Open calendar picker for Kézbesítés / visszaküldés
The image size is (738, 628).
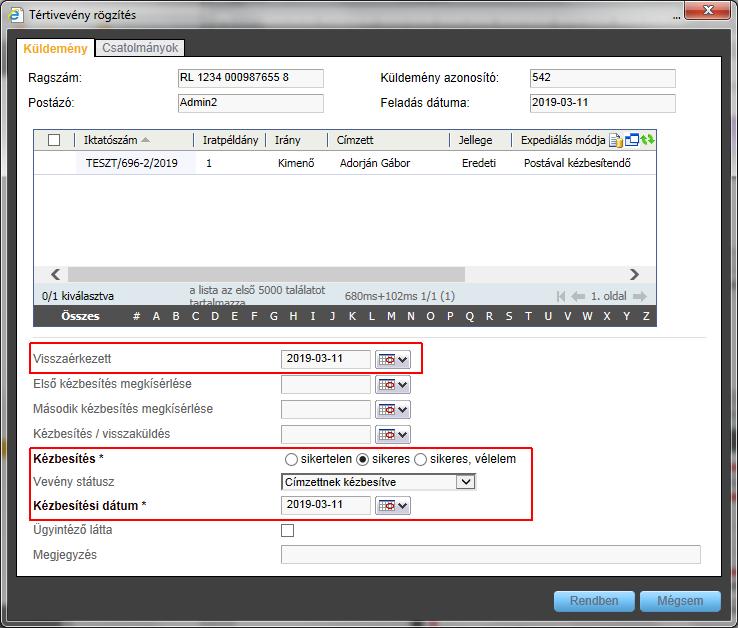click(393, 435)
